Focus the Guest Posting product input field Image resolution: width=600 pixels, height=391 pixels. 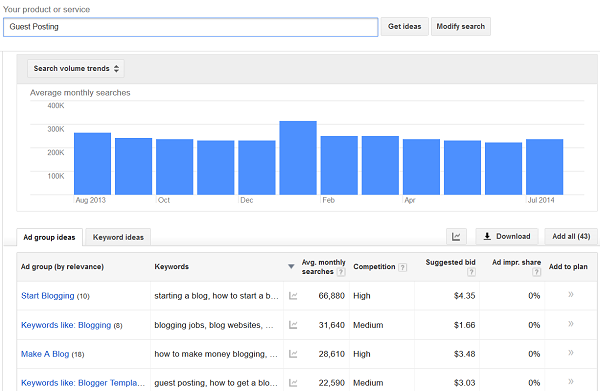(x=191, y=27)
